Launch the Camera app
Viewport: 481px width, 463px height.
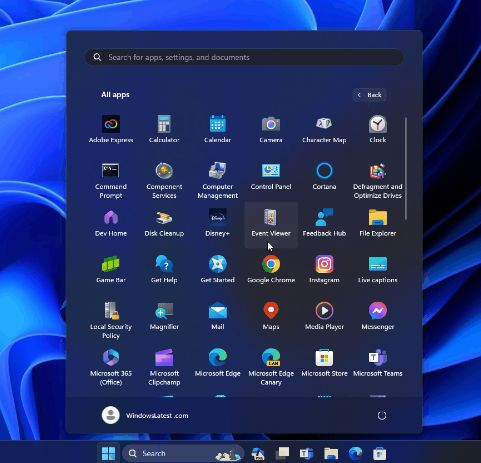tap(271, 129)
